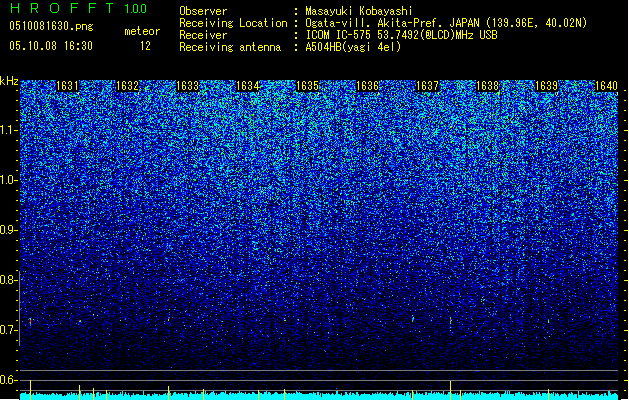Click the 1635 time marker label
This screenshot has width=629, height=400.
coord(307,86)
